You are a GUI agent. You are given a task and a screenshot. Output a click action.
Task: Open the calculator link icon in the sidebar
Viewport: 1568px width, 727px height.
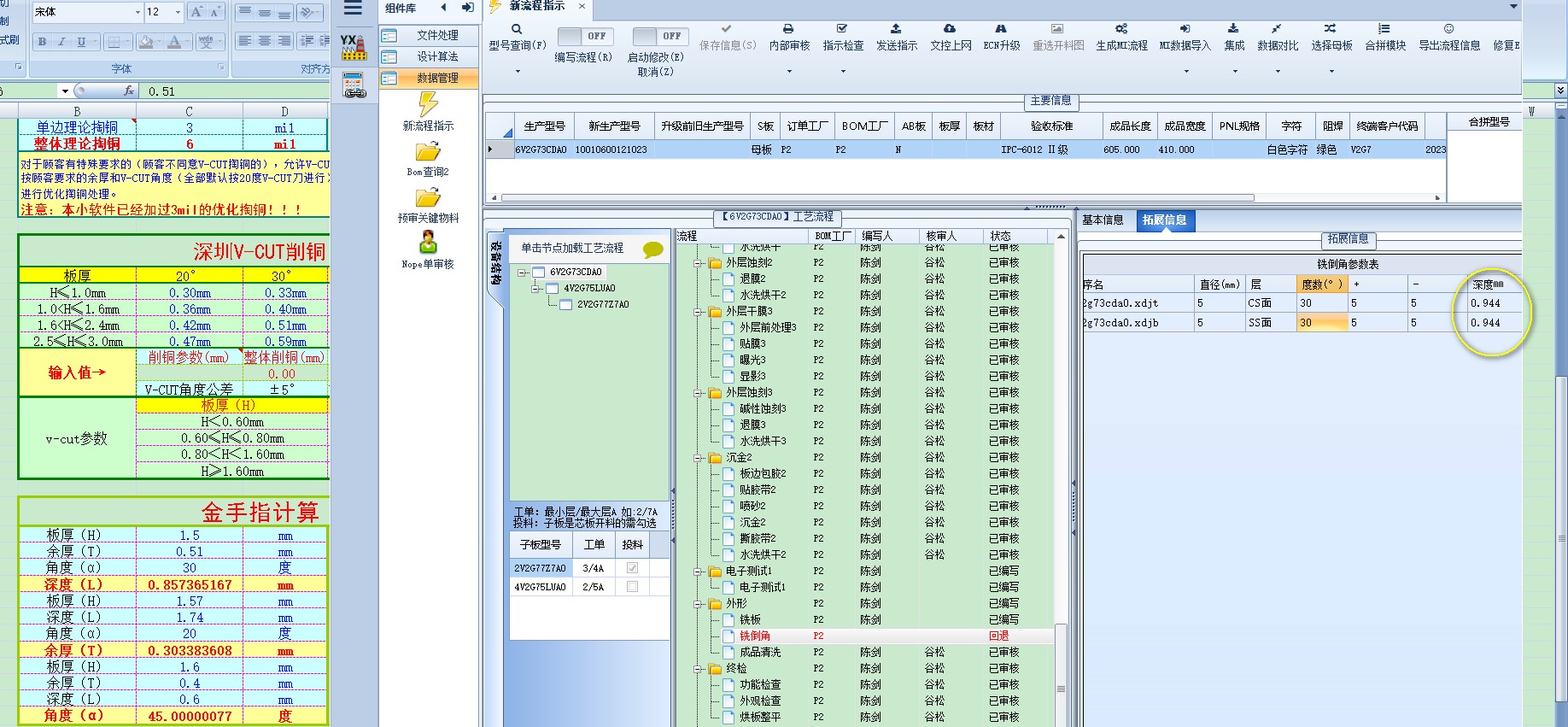coord(354,85)
